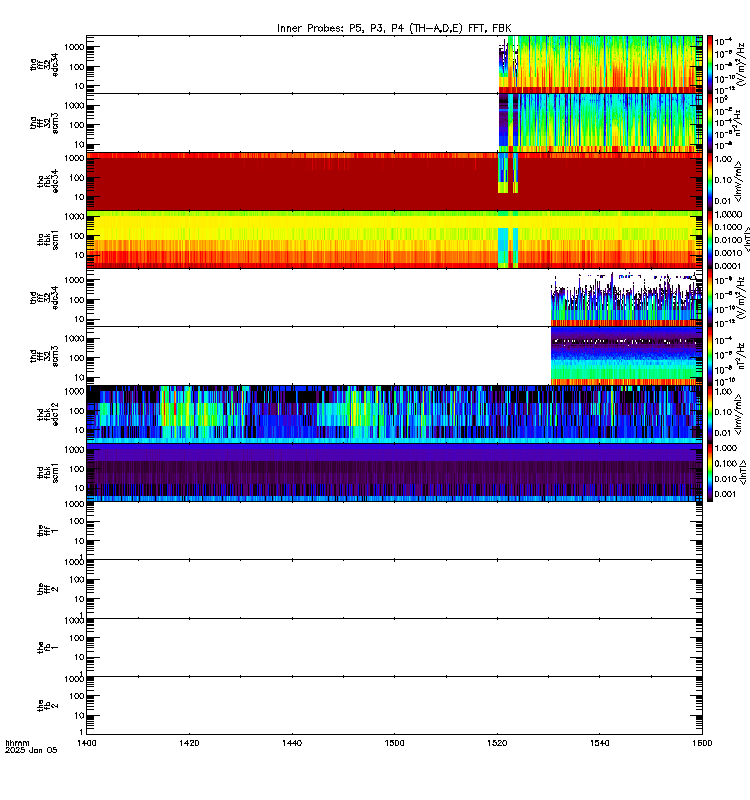Click the 'tha fbk edc34' panel label
Screen dimensions: 750x800
coord(48,181)
